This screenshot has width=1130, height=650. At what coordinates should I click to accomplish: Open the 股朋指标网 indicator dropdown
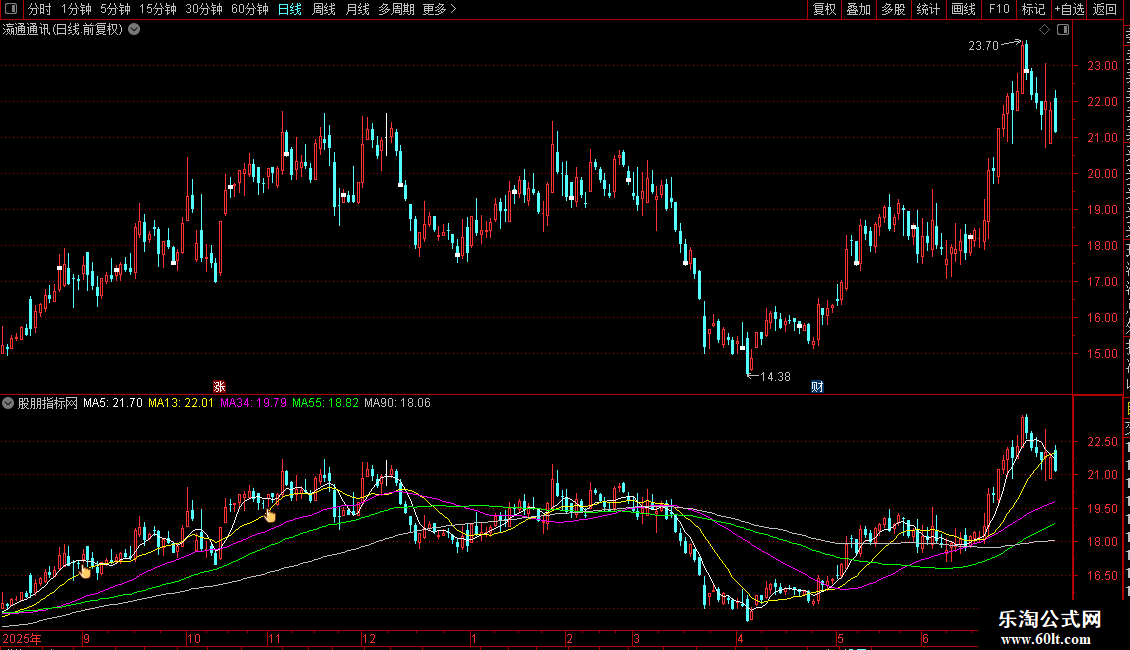pos(8,403)
